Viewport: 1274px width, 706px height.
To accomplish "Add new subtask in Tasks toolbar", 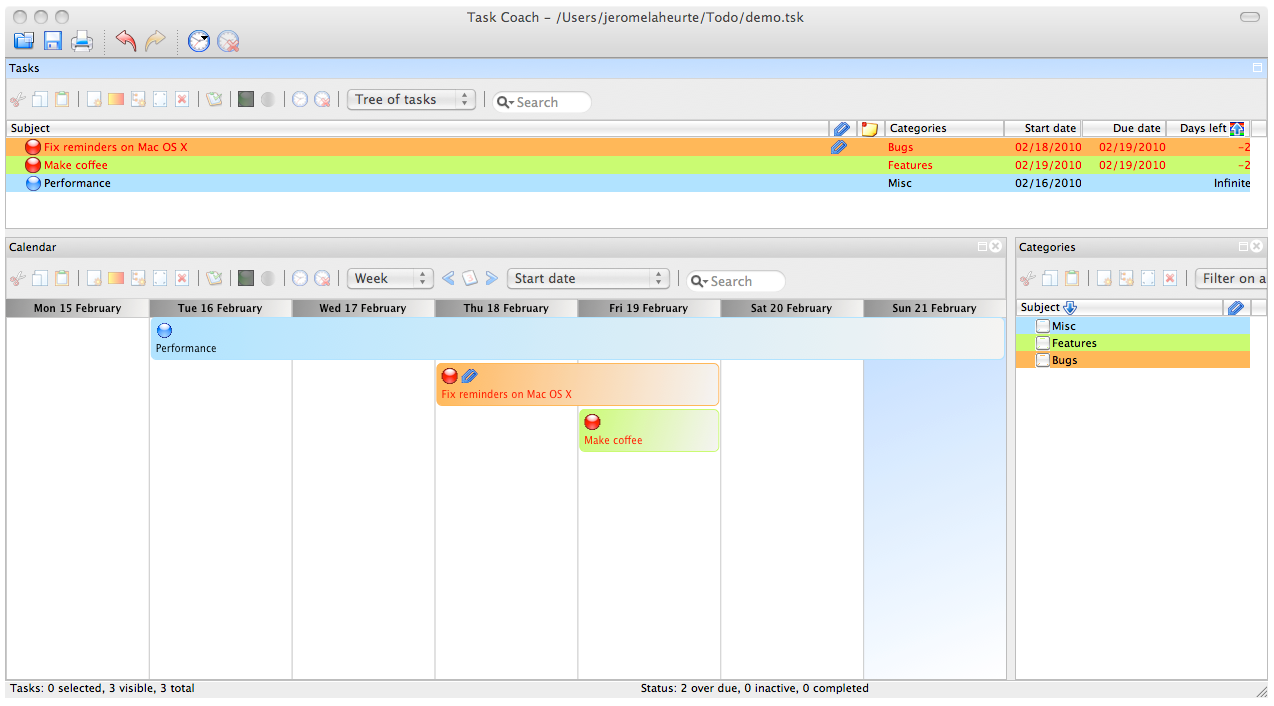I will coord(138,100).
